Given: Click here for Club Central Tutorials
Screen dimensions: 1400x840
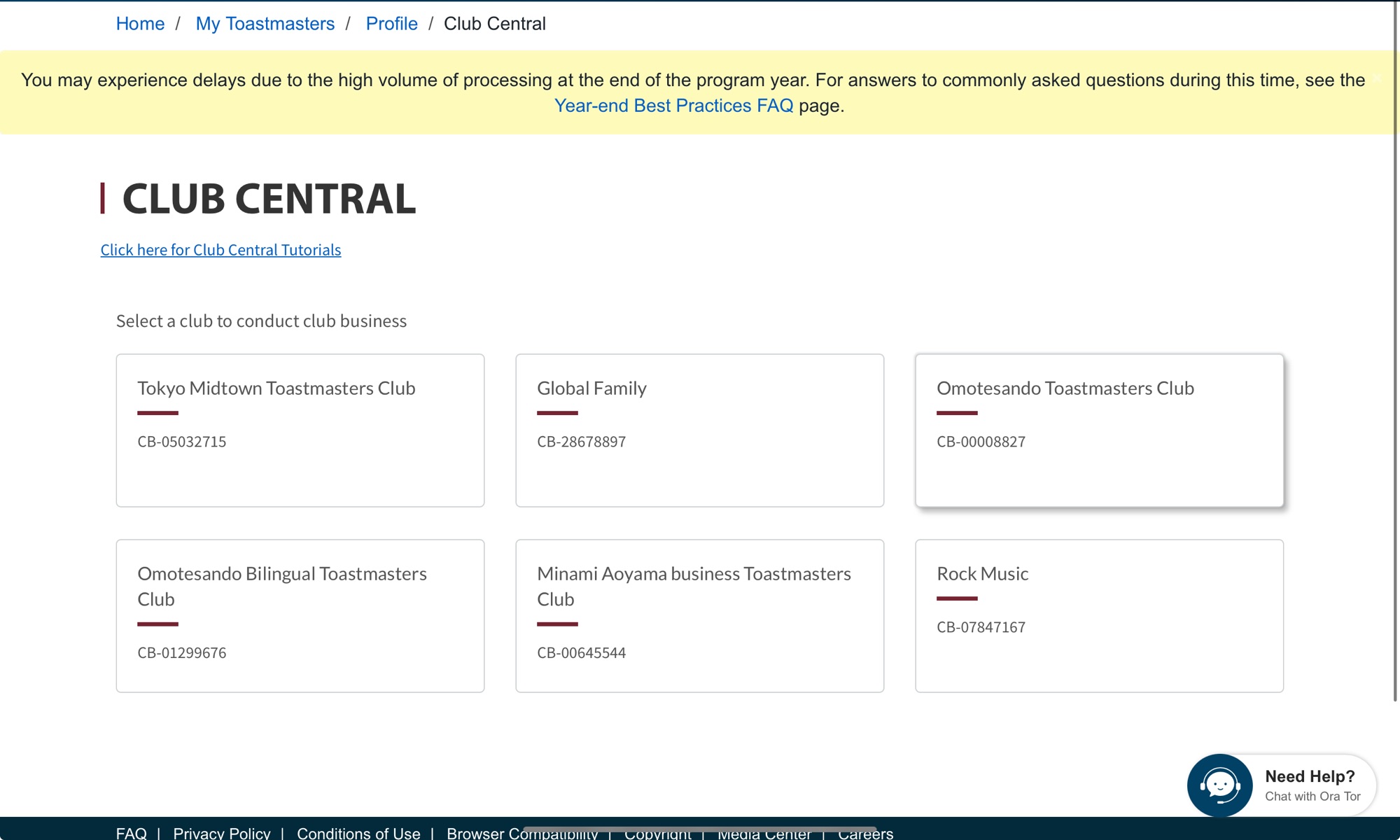Looking at the screenshot, I should 220,250.
